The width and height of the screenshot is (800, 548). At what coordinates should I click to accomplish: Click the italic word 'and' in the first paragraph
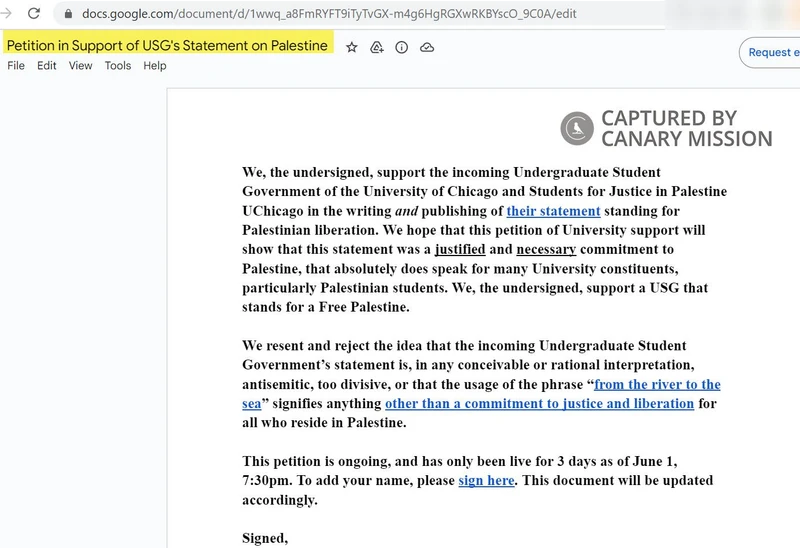tap(406, 211)
